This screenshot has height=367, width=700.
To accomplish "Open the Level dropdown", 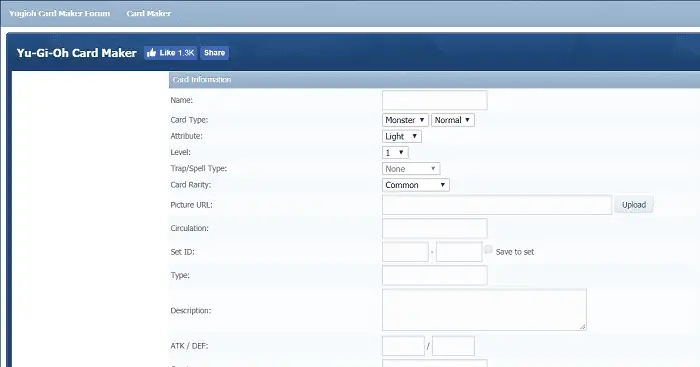I will 395,153.
